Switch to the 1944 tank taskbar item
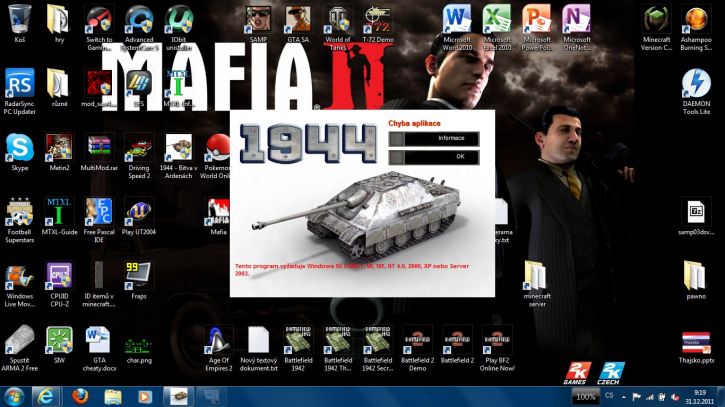Image resolution: width=725 pixels, height=407 pixels. point(179,396)
